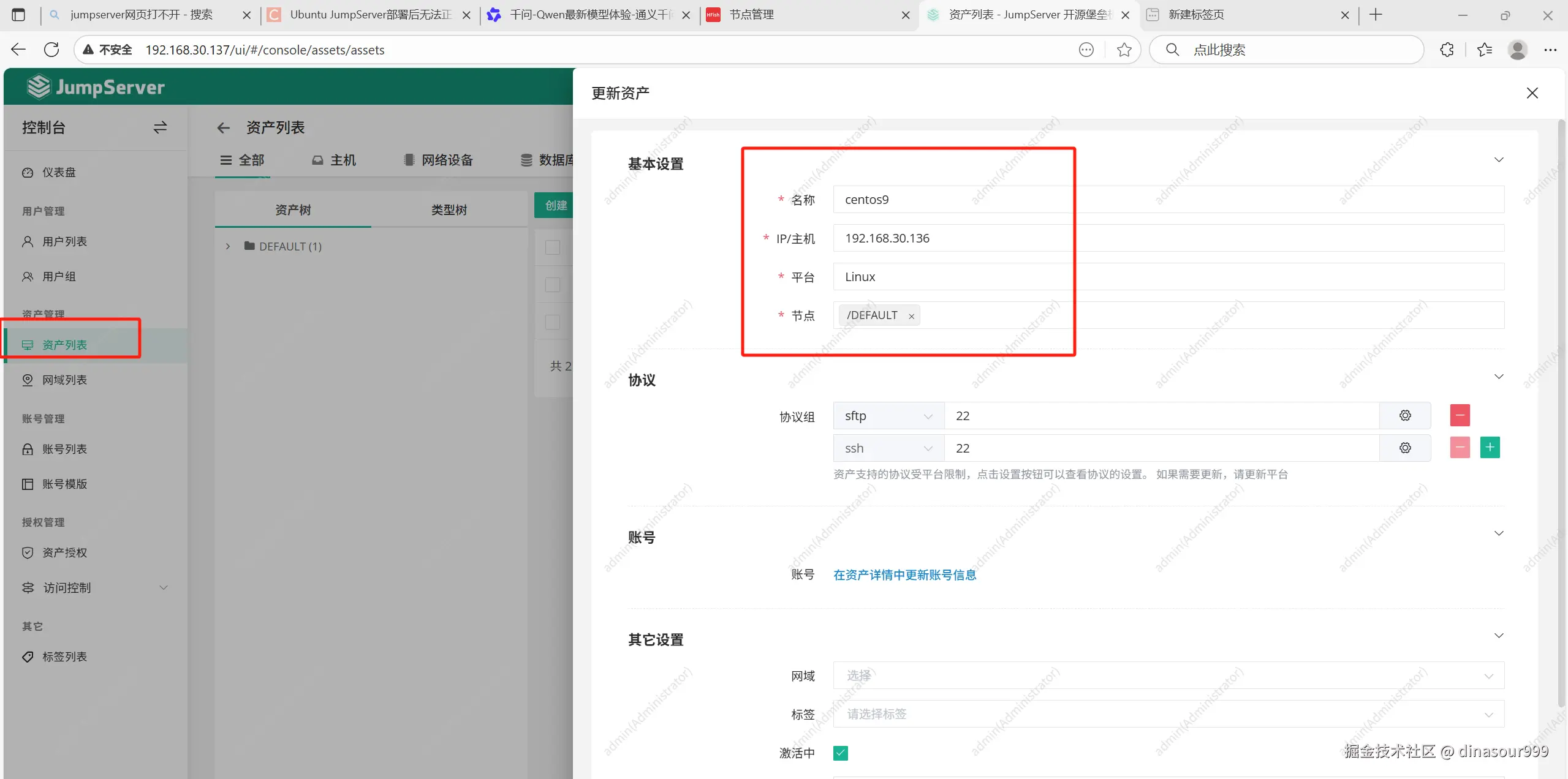
Task: Toggle the 控制台 sidebar switch icon
Action: tap(160, 127)
